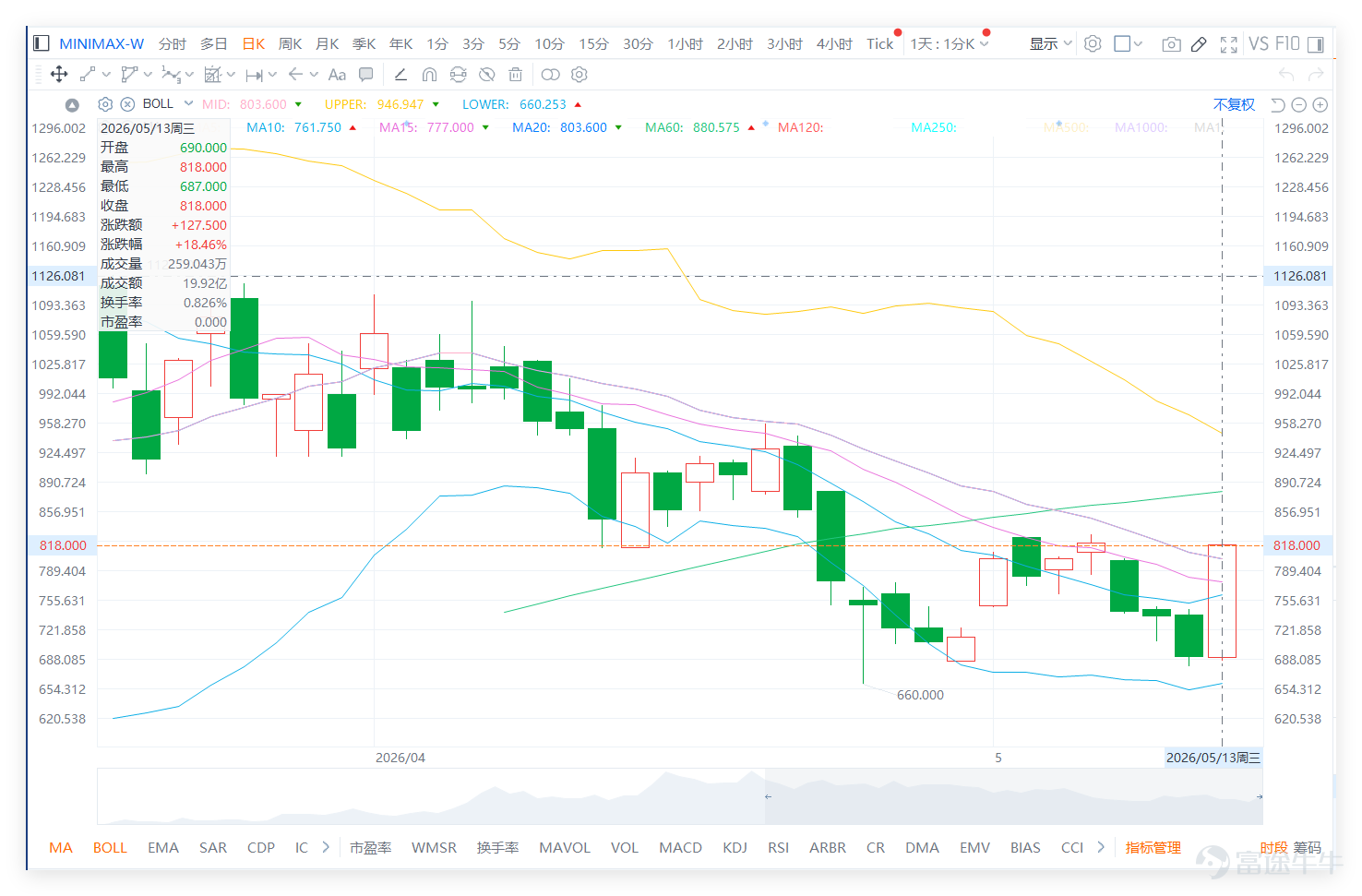Viewport: 1362px width, 896px height.
Task: Enter fullscreen chart mode
Action: coord(1228,44)
